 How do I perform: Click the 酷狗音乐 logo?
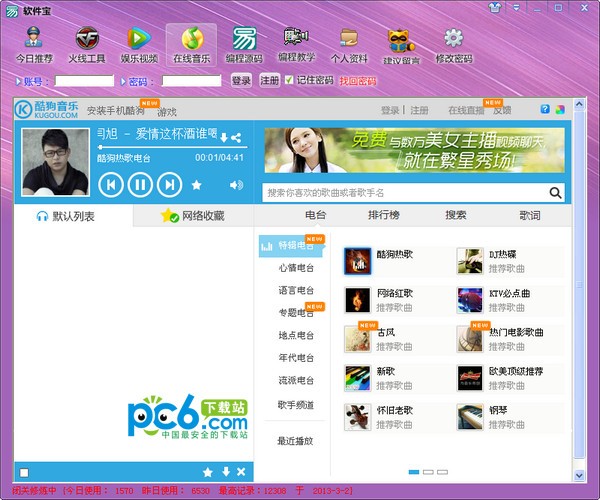[x=46, y=109]
